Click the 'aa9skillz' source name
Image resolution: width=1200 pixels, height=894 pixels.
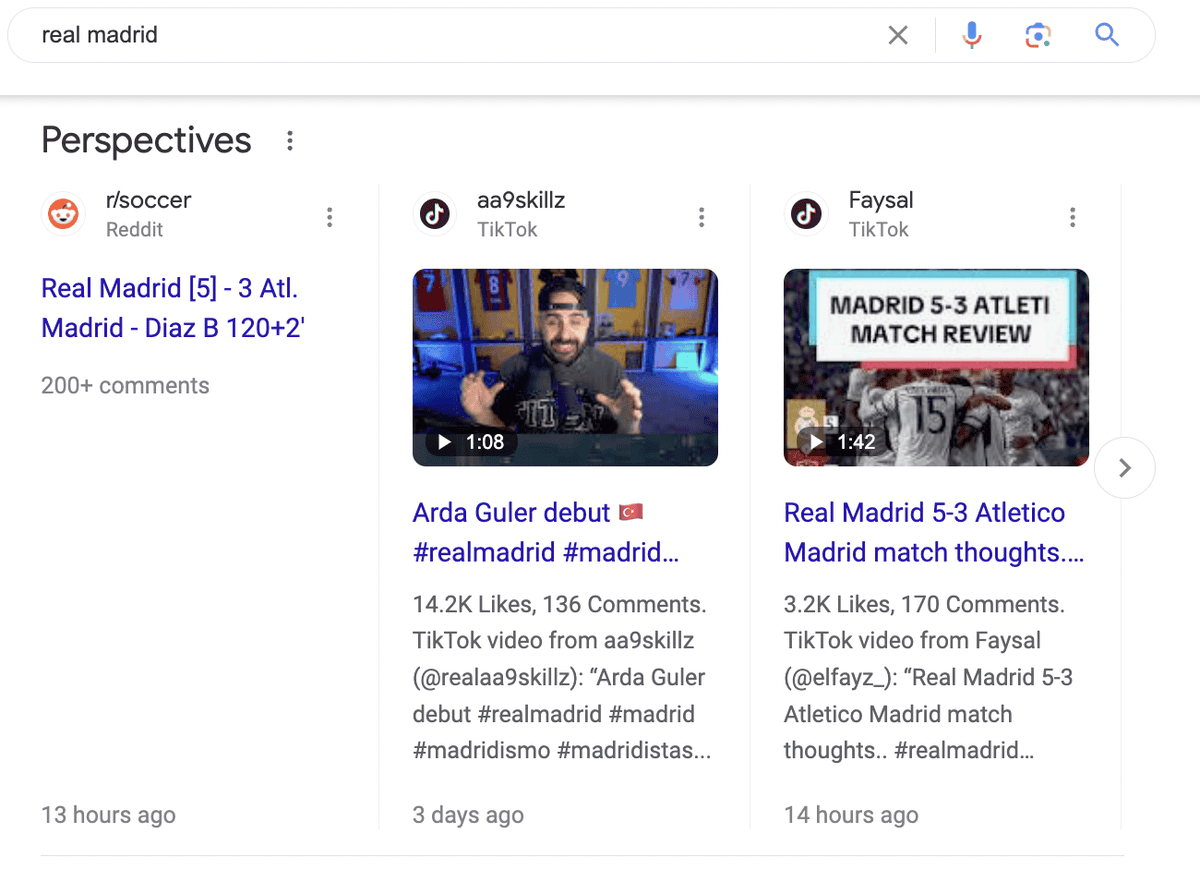(x=521, y=200)
